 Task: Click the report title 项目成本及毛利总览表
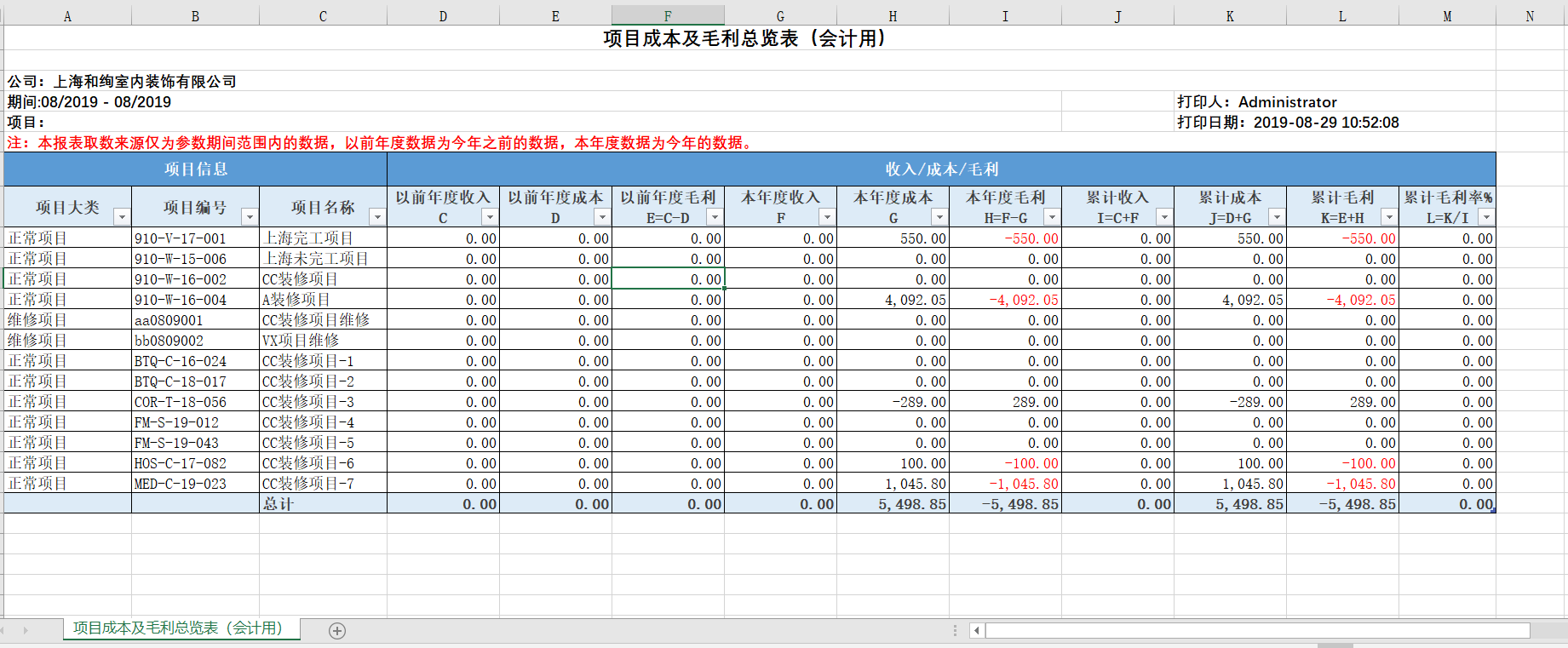(x=744, y=38)
